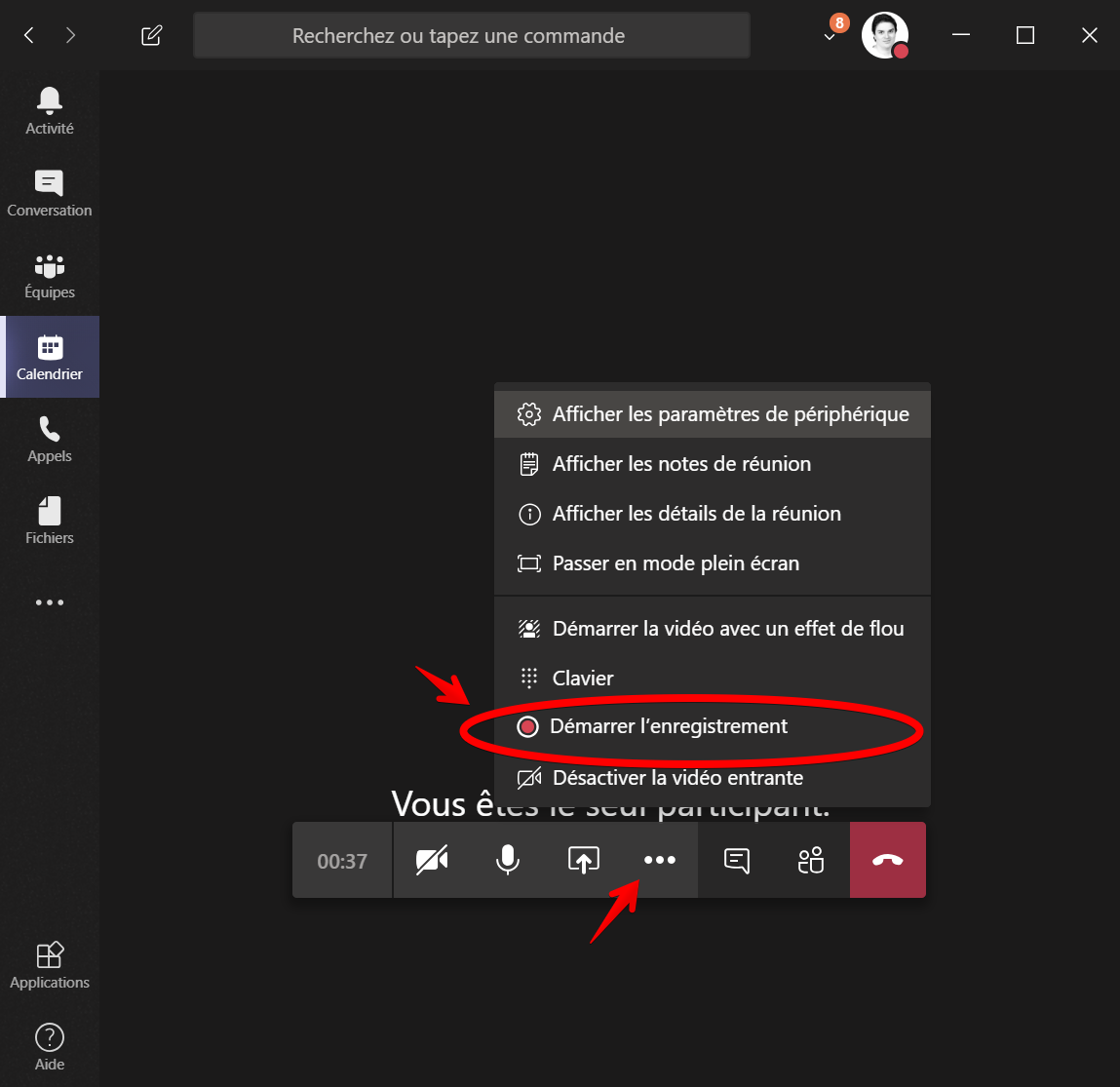Image resolution: width=1120 pixels, height=1087 pixels.
Task: Open the ellipsis menu in the left sidebar
Action: click(49, 602)
